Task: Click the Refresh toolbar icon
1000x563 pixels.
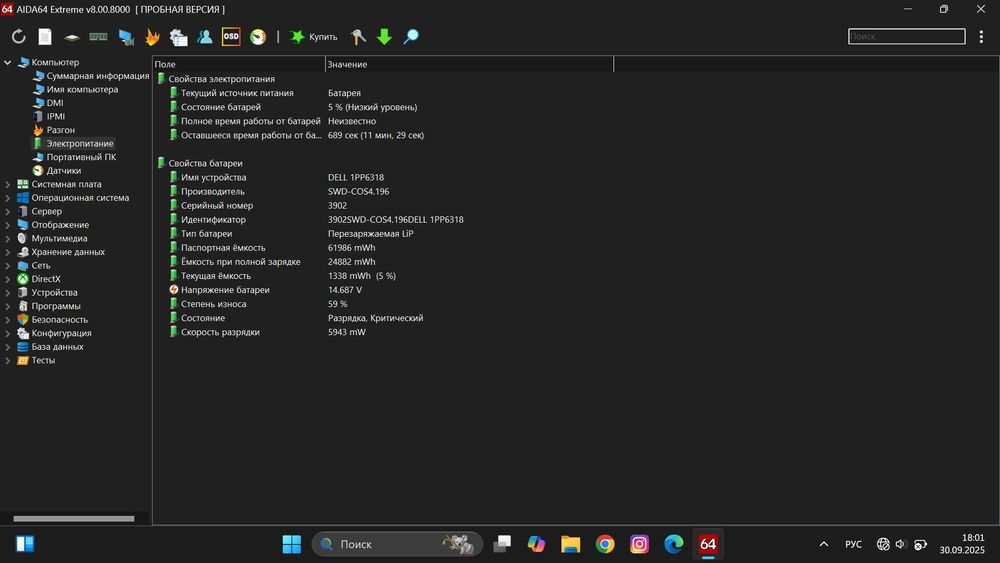Action: [18, 37]
